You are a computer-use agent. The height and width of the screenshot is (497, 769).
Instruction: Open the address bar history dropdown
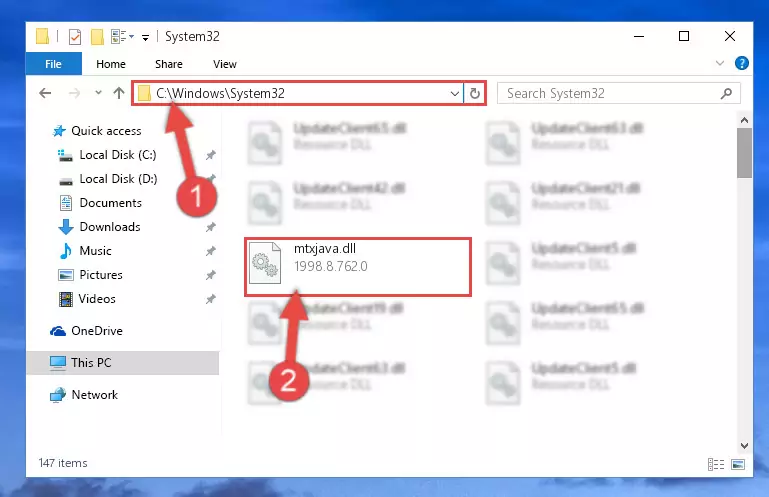coord(455,93)
